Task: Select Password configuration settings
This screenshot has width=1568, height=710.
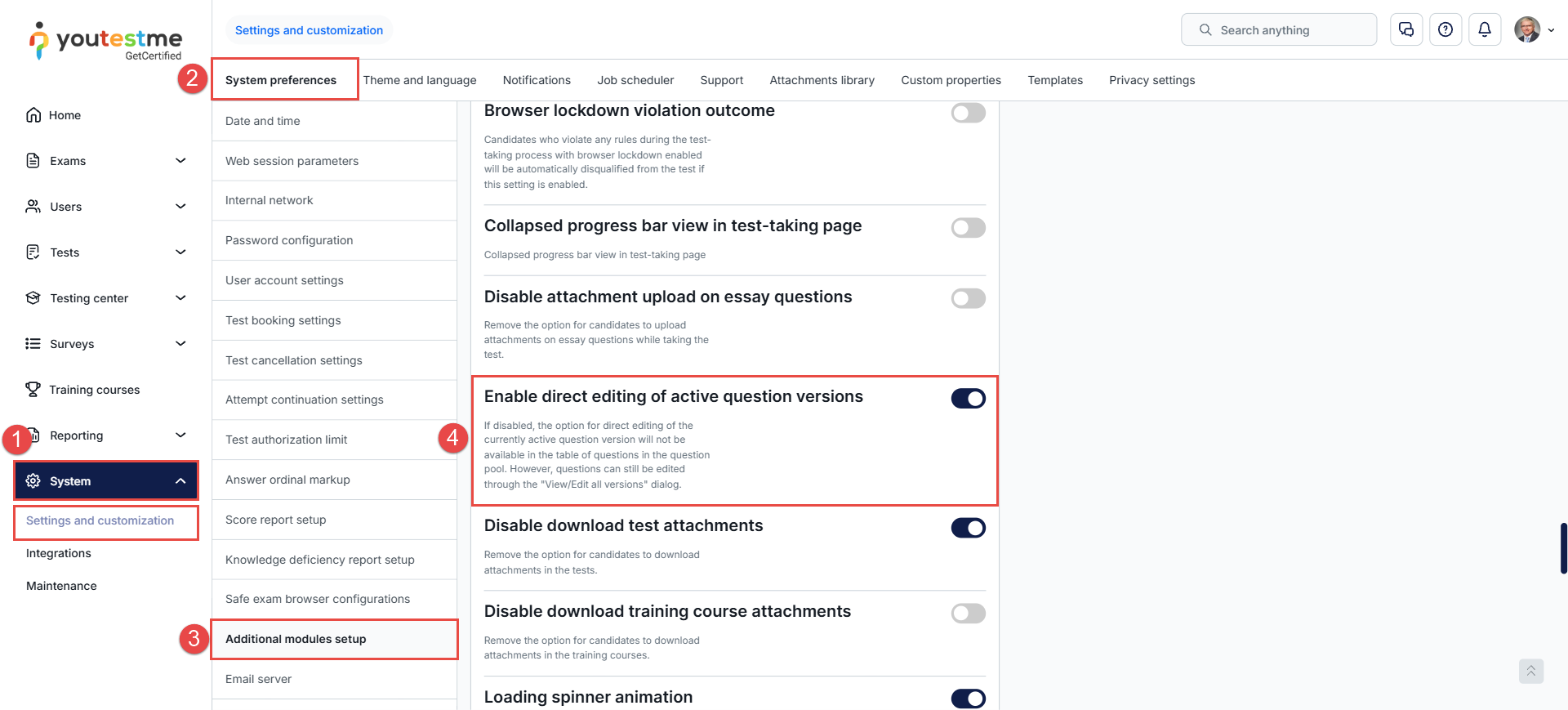Action: coord(334,240)
